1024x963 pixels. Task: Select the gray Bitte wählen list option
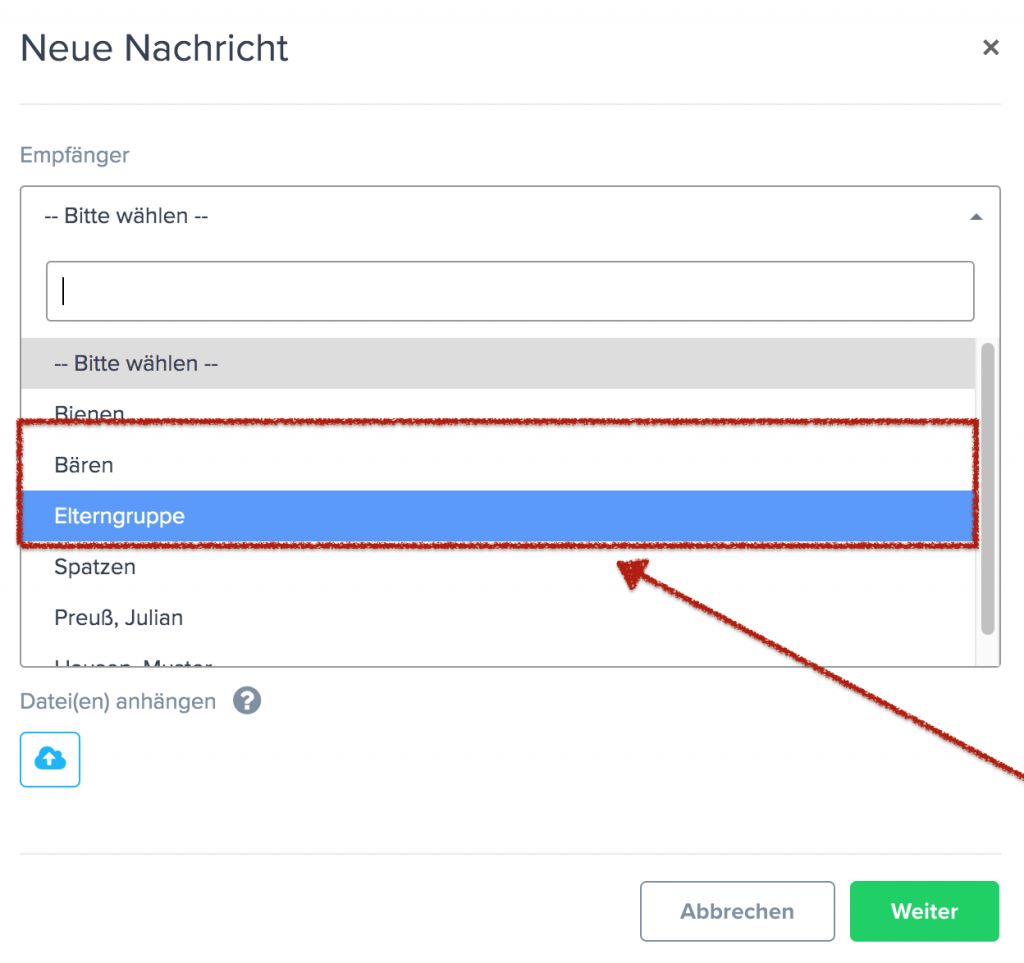tap(498, 363)
